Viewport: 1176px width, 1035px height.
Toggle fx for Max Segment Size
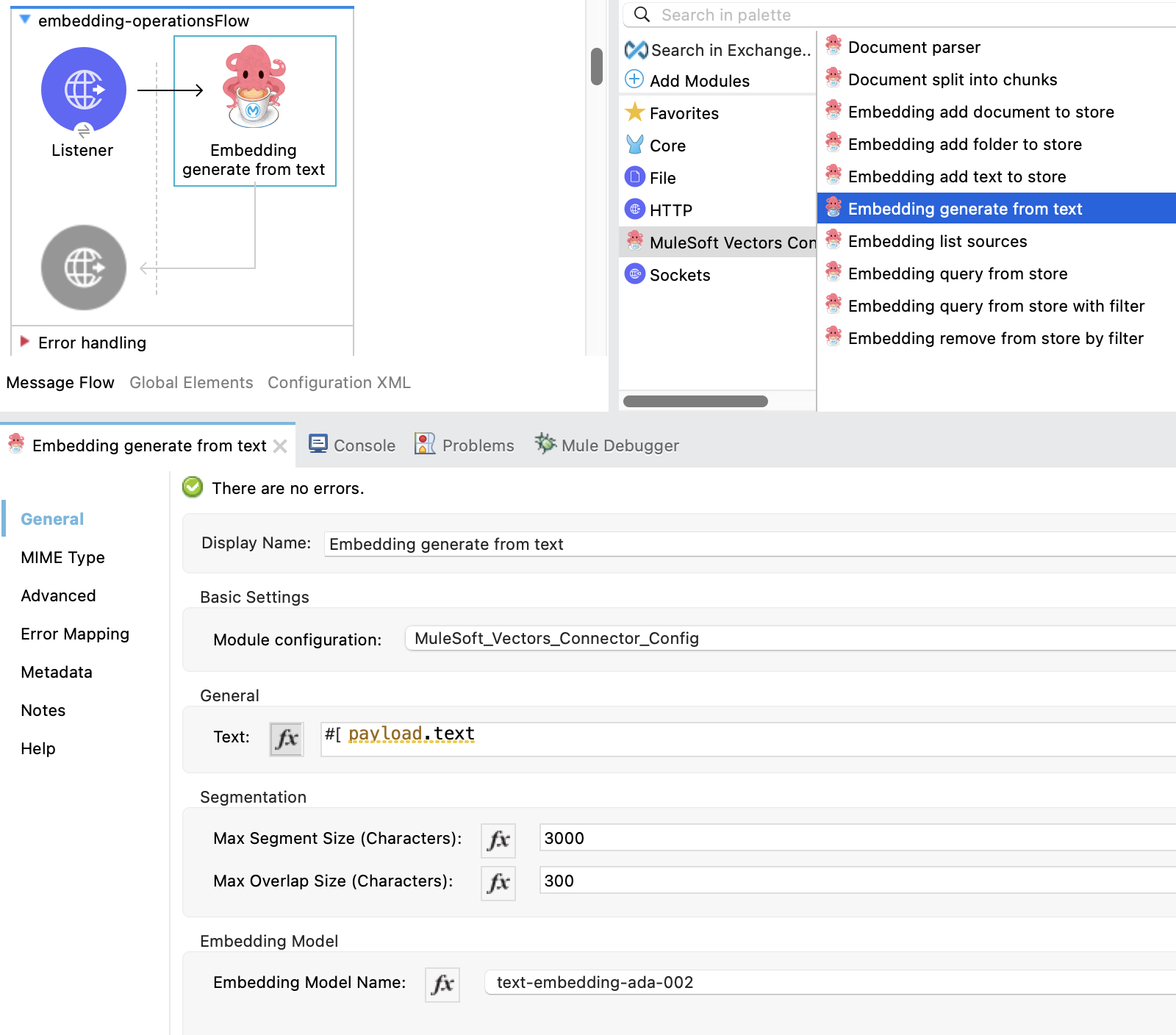click(498, 840)
